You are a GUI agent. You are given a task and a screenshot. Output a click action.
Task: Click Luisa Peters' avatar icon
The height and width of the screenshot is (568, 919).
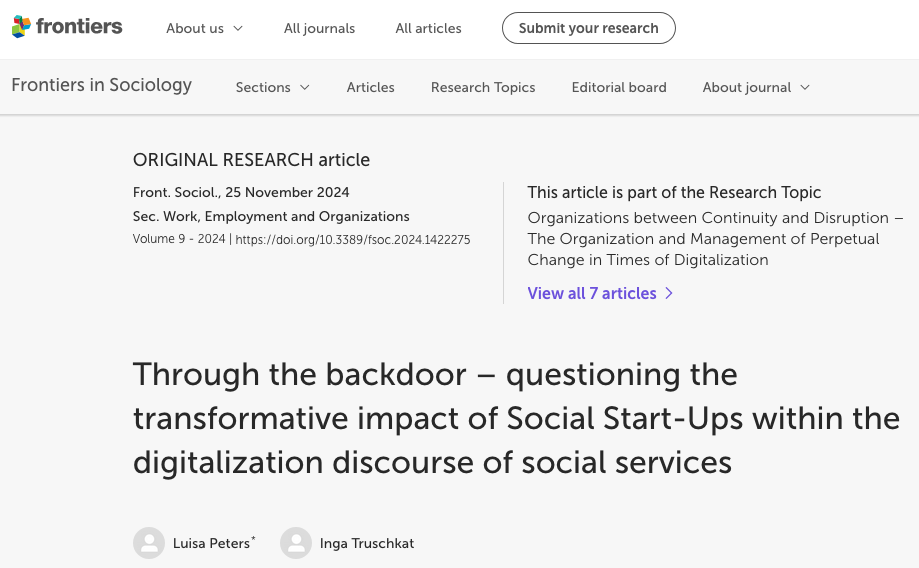point(149,543)
